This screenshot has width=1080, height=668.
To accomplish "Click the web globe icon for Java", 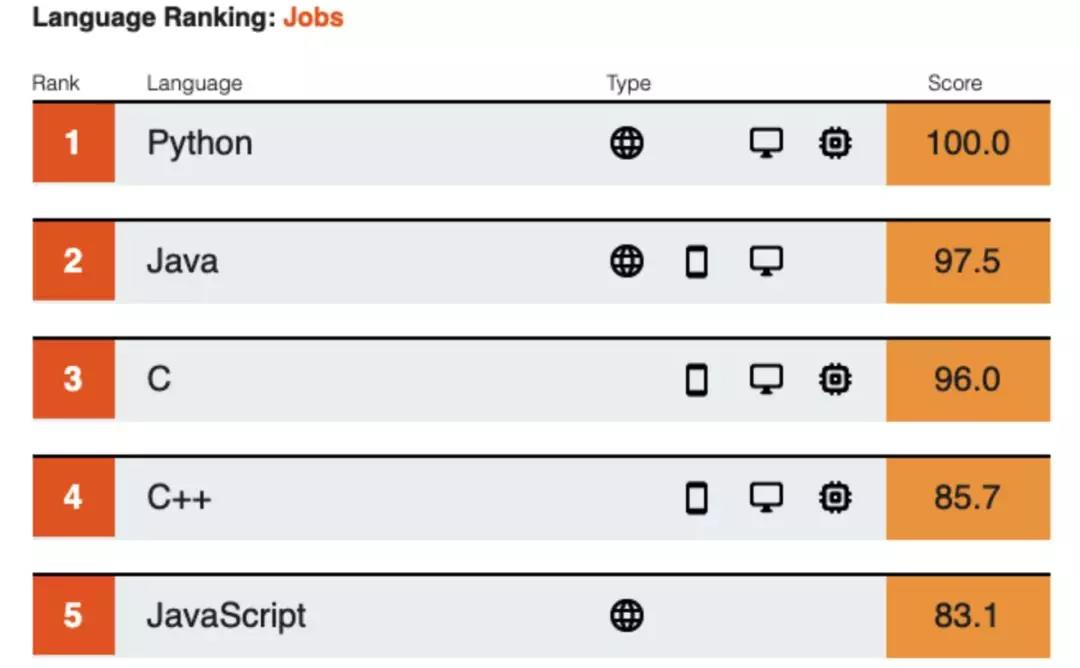I will point(627,262).
